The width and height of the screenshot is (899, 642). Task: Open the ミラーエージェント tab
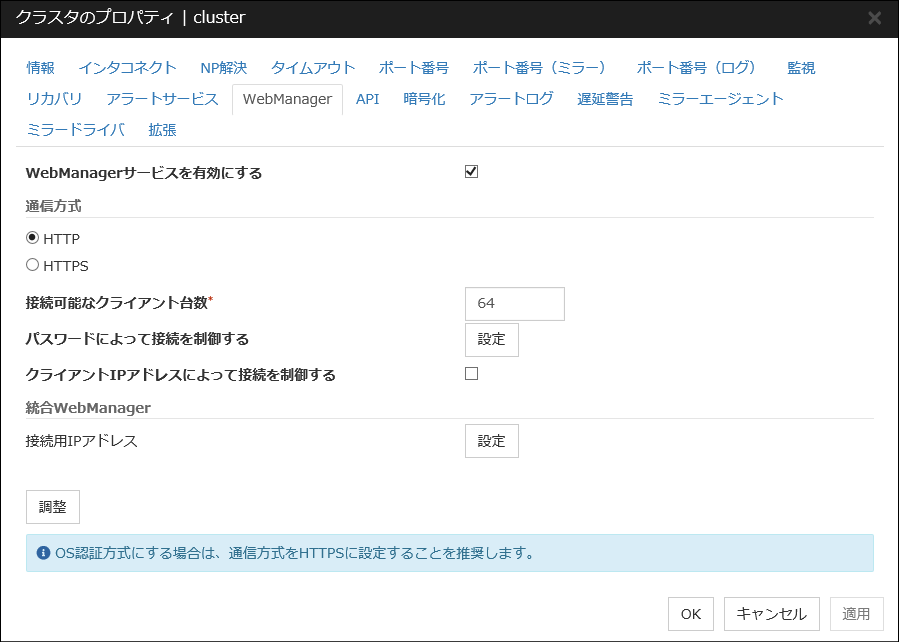pos(720,99)
